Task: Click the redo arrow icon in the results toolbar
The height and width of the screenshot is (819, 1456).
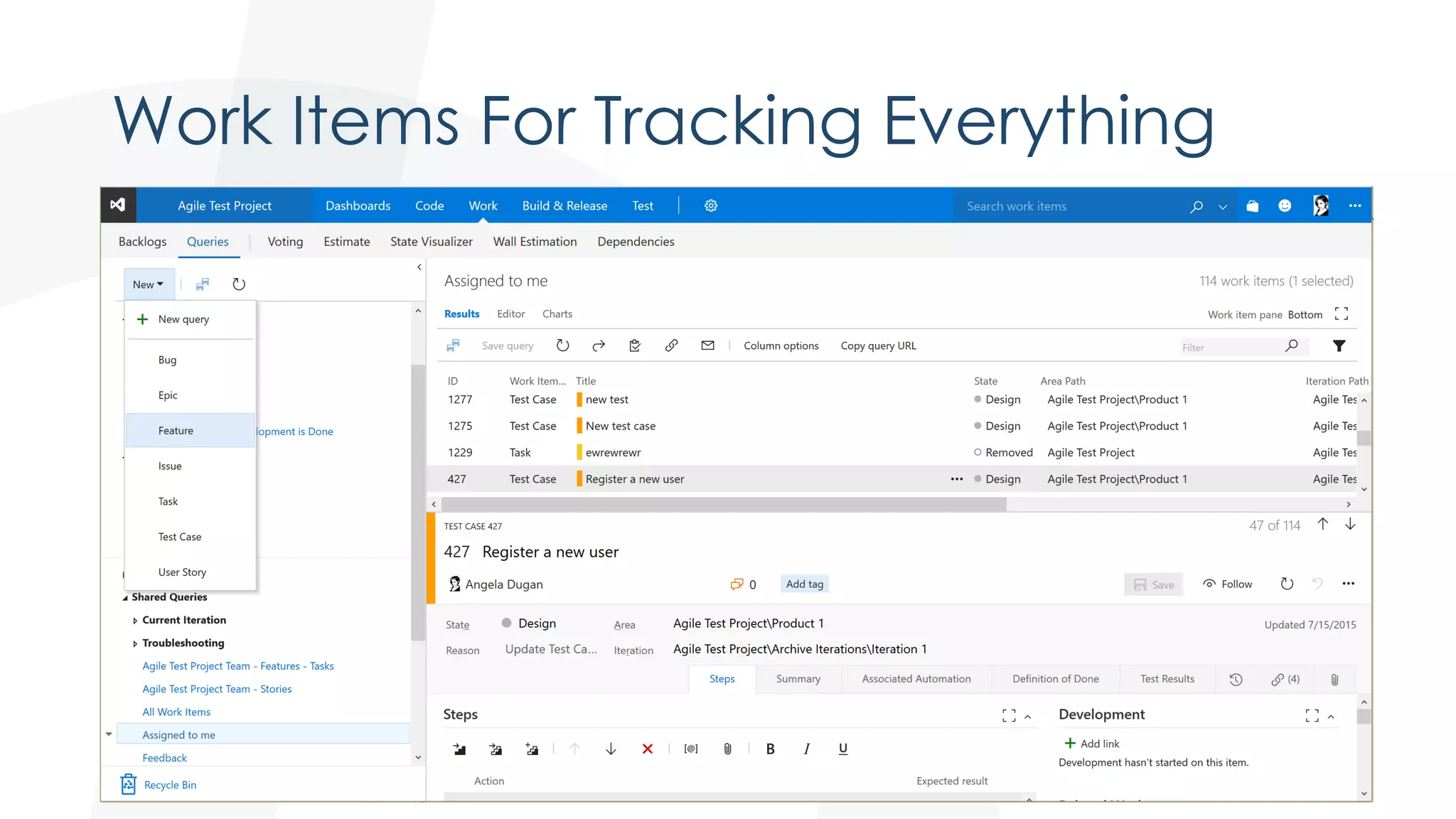Action: point(599,346)
